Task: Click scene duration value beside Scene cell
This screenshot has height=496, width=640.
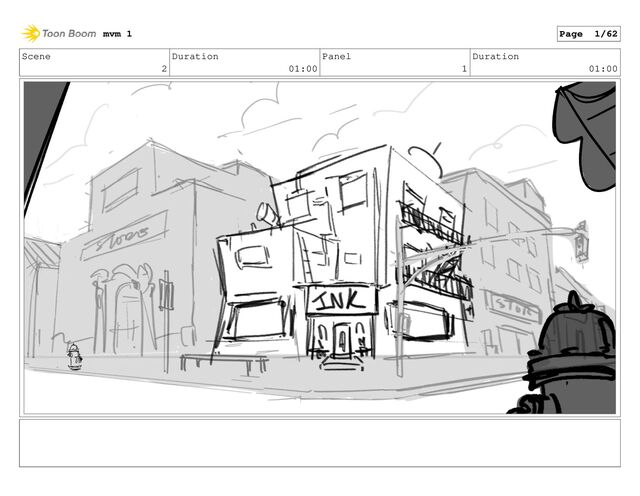Action: pos(303,69)
